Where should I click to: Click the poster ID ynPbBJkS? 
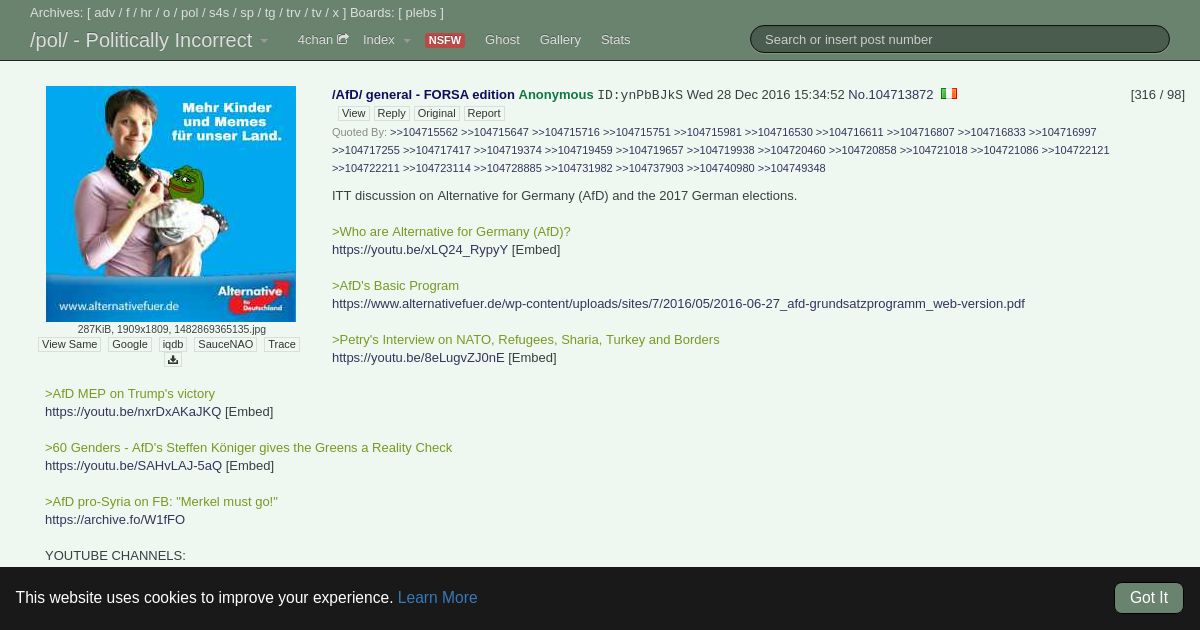click(640, 95)
